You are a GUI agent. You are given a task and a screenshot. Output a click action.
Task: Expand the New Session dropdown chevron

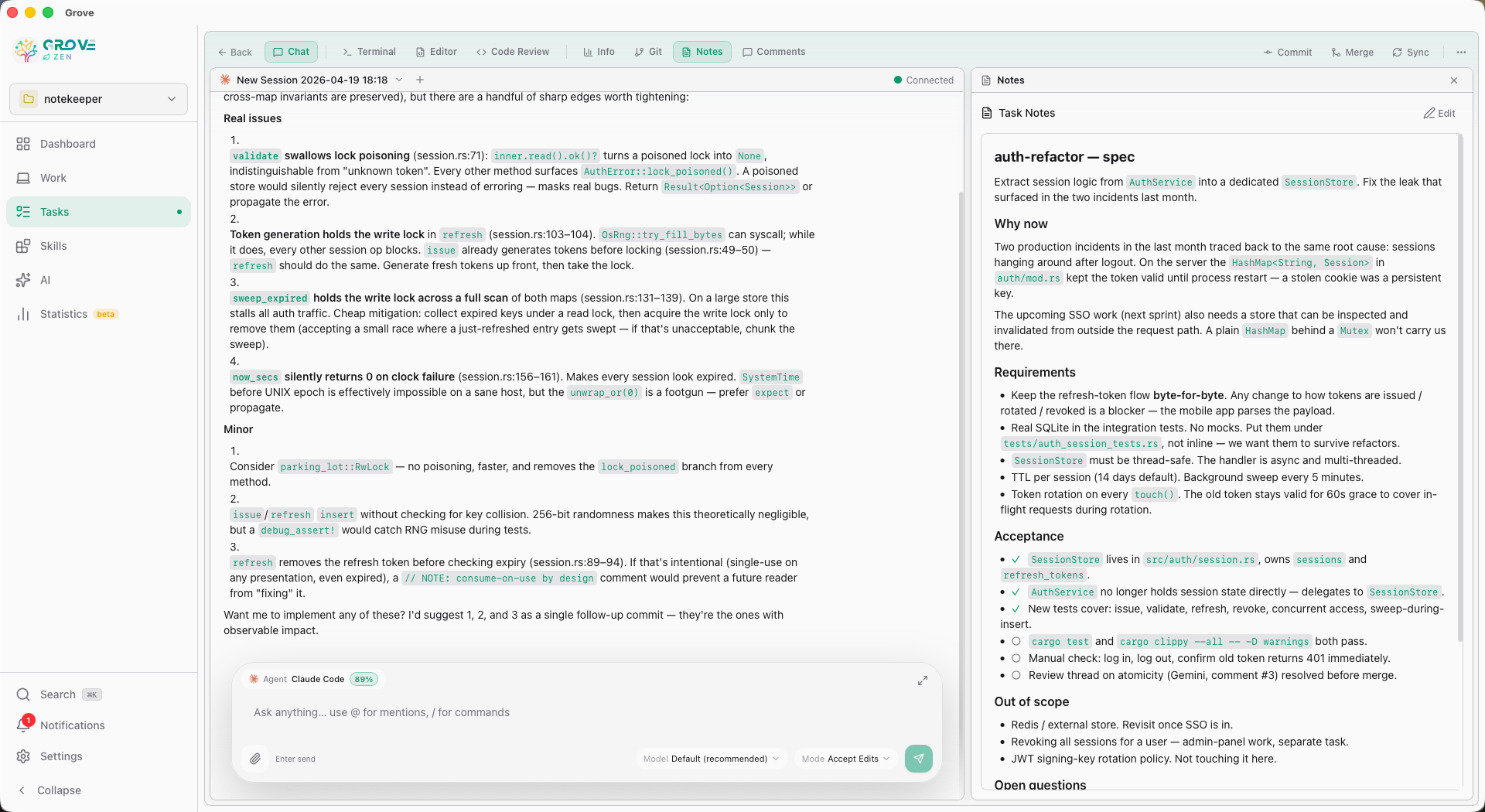pyautogui.click(x=399, y=80)
